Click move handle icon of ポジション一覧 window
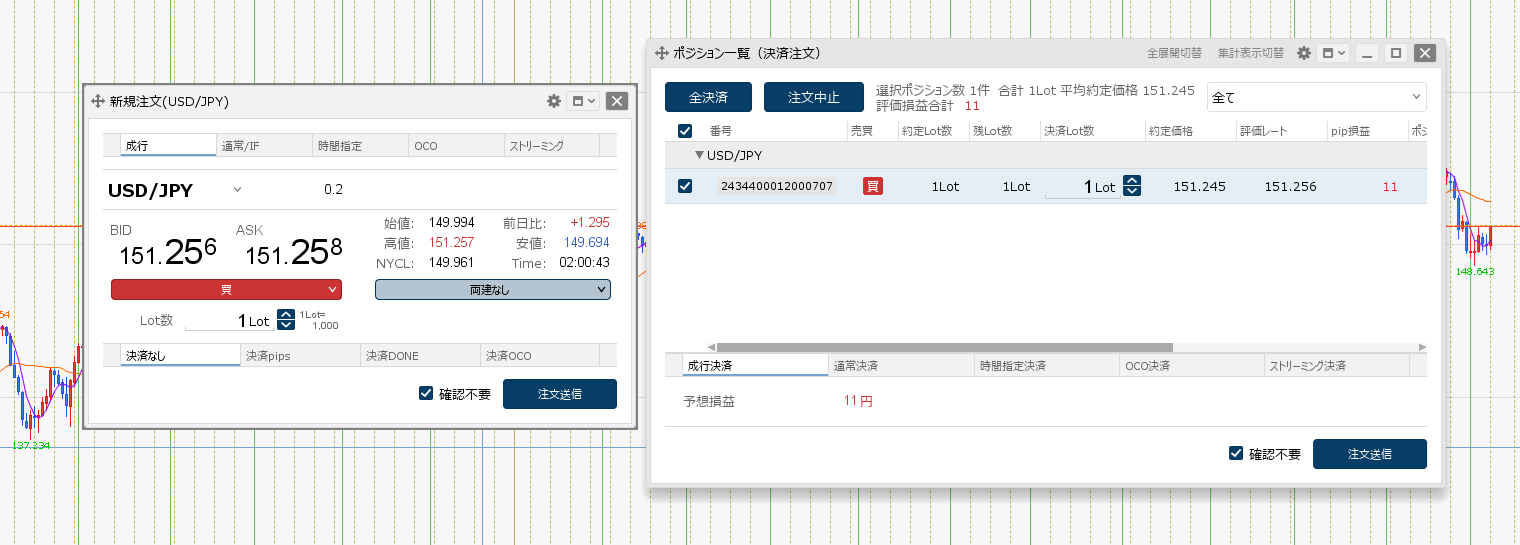 click(x=660, y=53)
